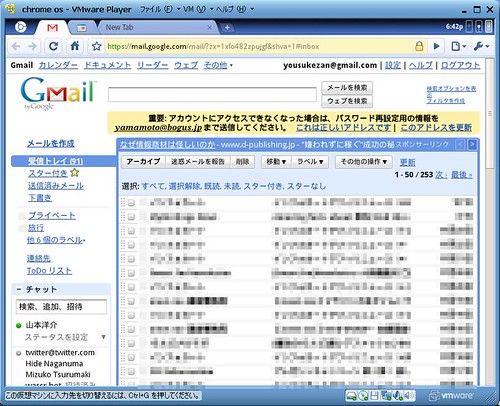Bookmark page with the star icon
500x406 pixels.
pyautogui.click(x=96, y=46)
